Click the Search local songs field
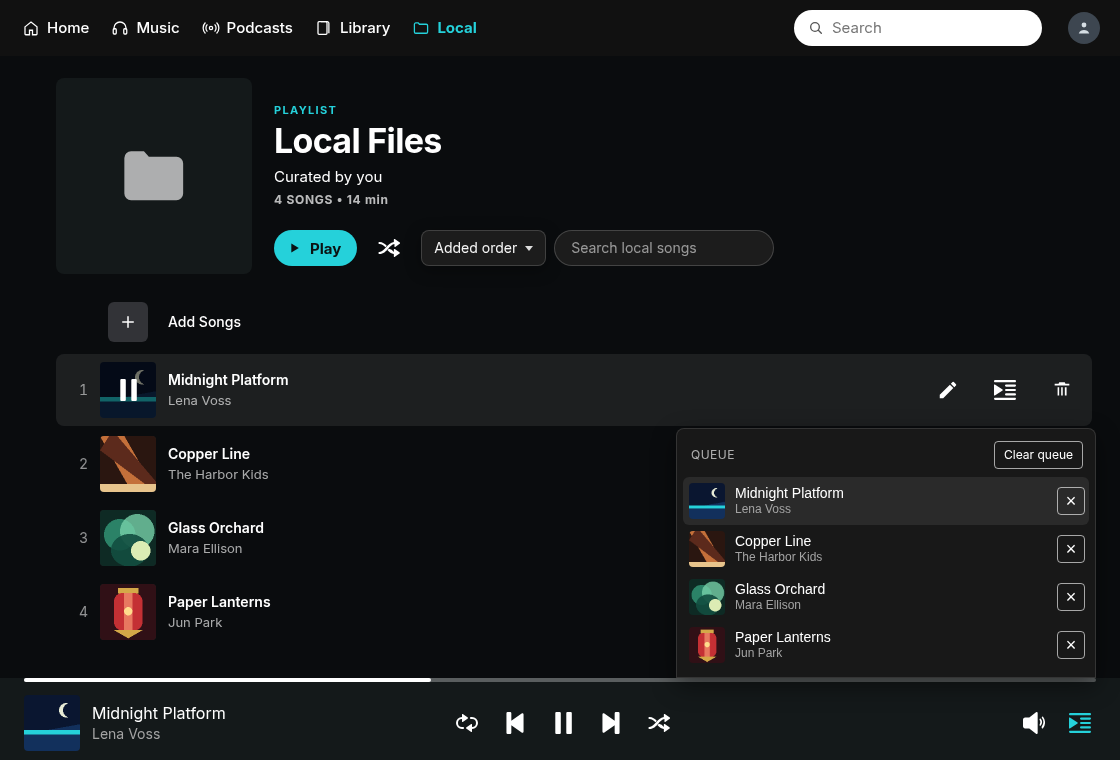This screenshot has width=1120, height=760. coord(664,248)
